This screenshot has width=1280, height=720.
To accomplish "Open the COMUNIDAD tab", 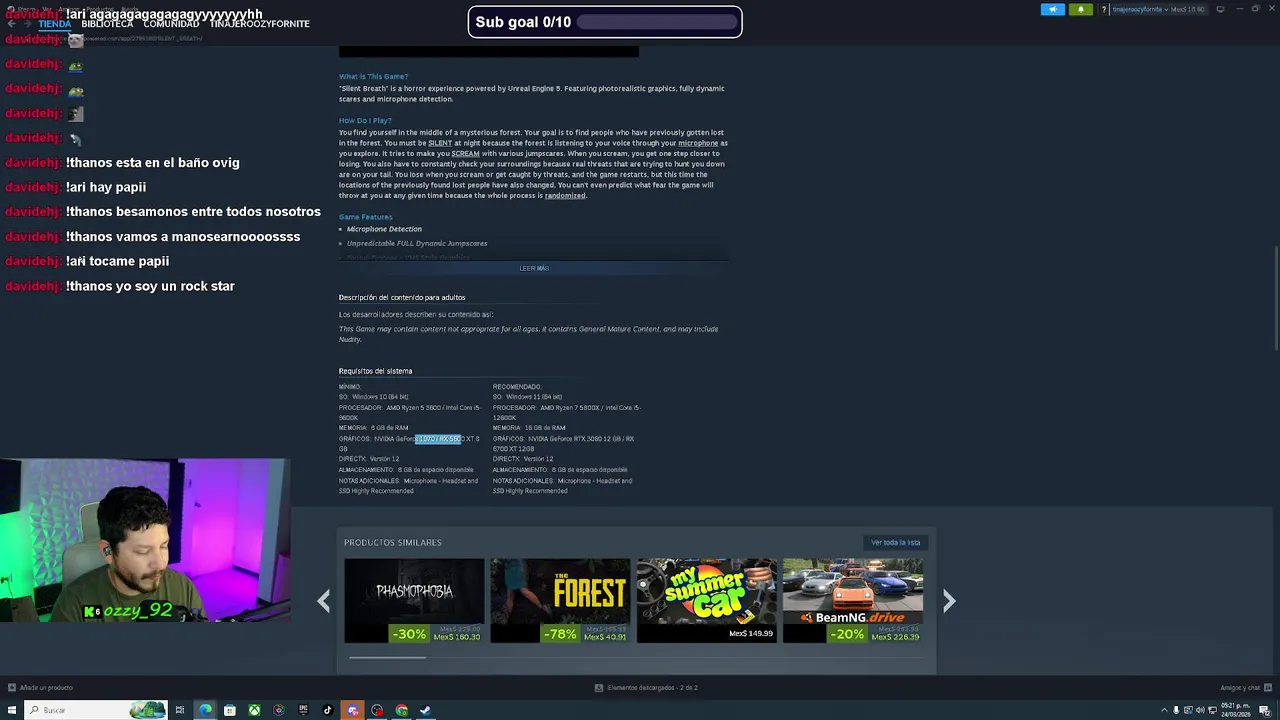I will pyautogui.click(x=171, y=24).
